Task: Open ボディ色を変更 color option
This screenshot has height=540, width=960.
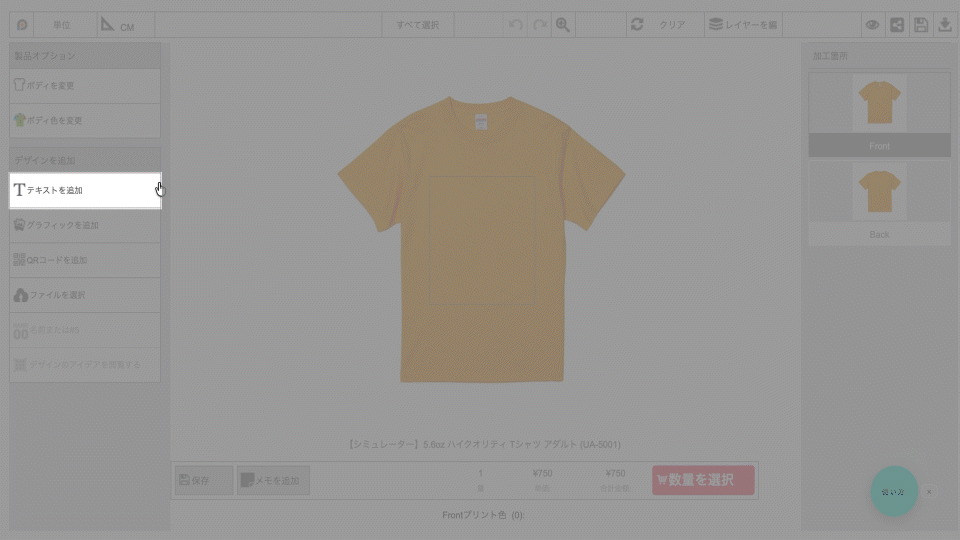Action: click(85, 121)
